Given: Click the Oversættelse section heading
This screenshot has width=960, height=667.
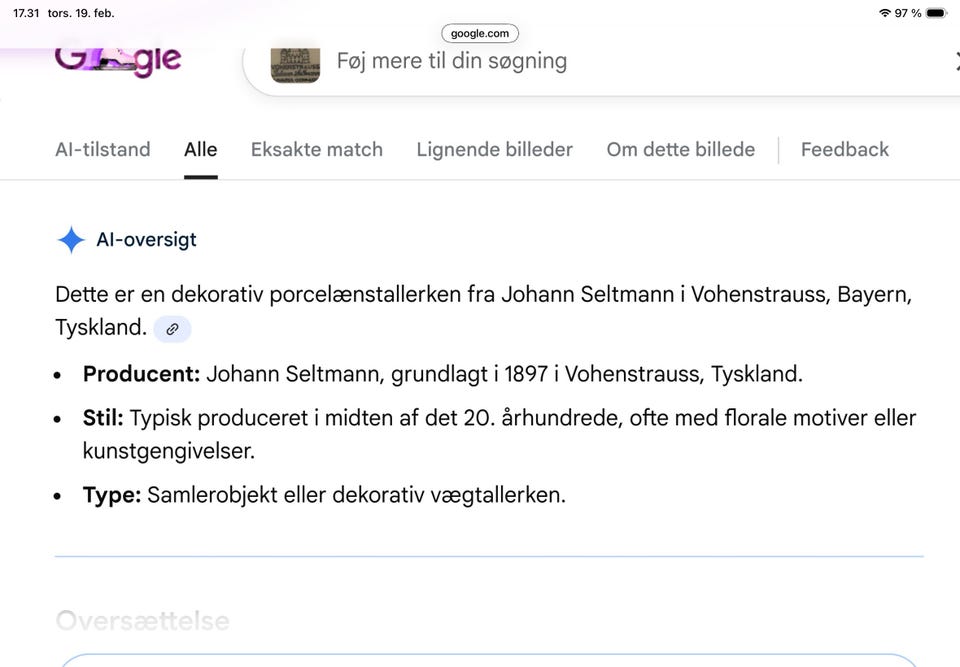Looking at the screenshot, I should point(141,620).
